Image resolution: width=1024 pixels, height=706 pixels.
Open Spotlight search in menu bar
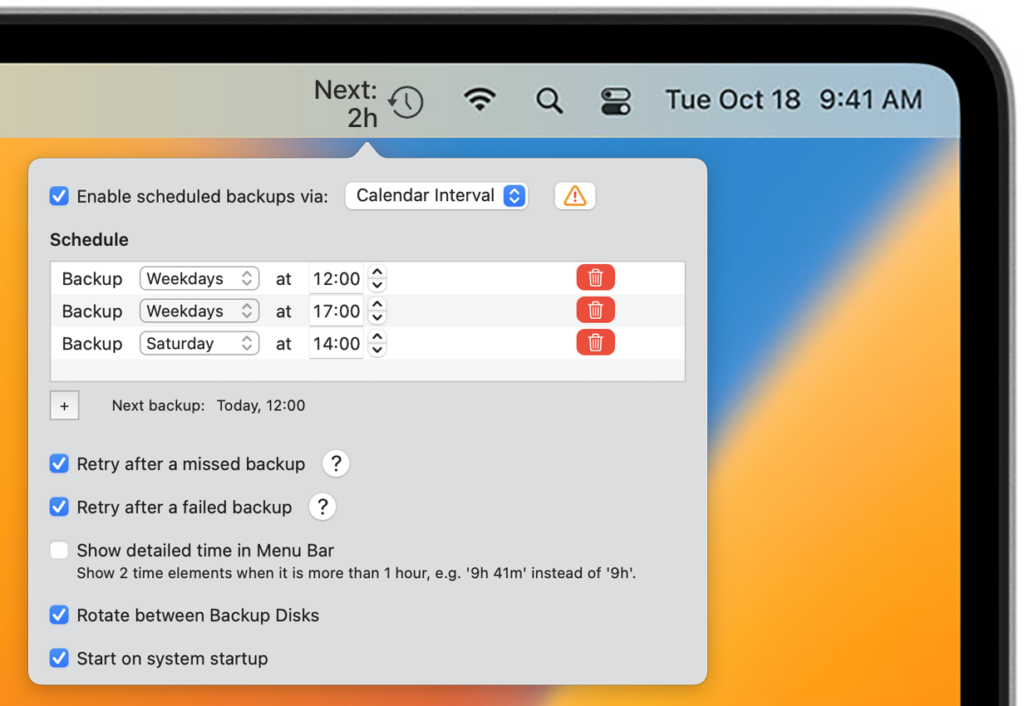[549, 101]
